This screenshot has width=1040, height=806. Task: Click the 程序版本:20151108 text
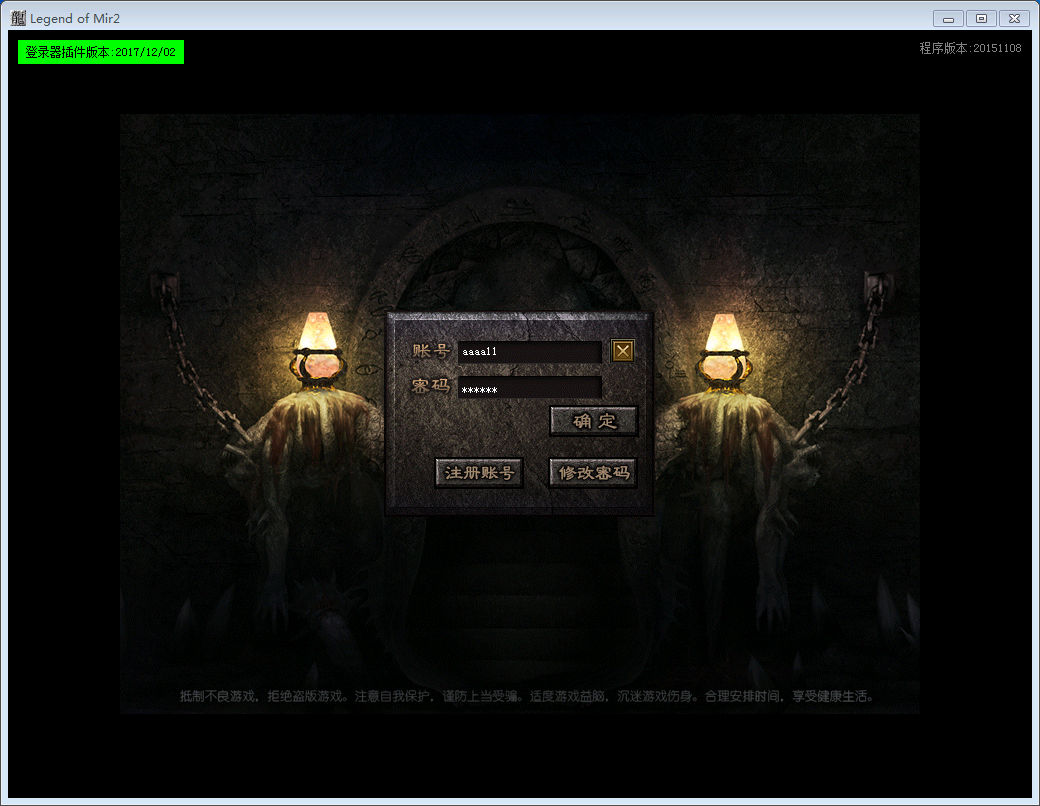click(x=970, y=48)
